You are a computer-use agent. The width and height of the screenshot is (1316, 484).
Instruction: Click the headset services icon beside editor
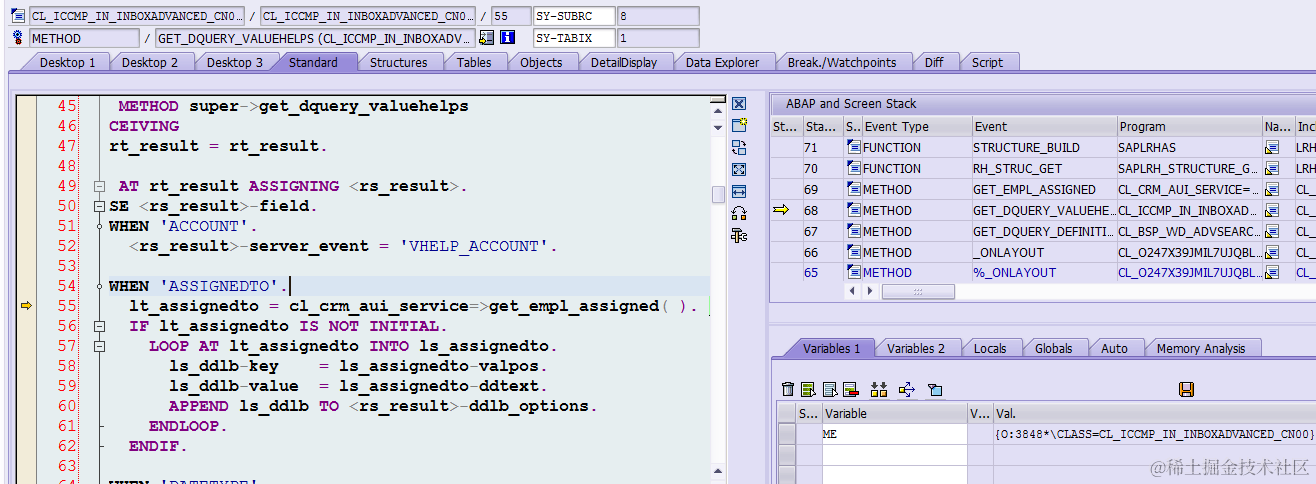[x=739, y=213]
